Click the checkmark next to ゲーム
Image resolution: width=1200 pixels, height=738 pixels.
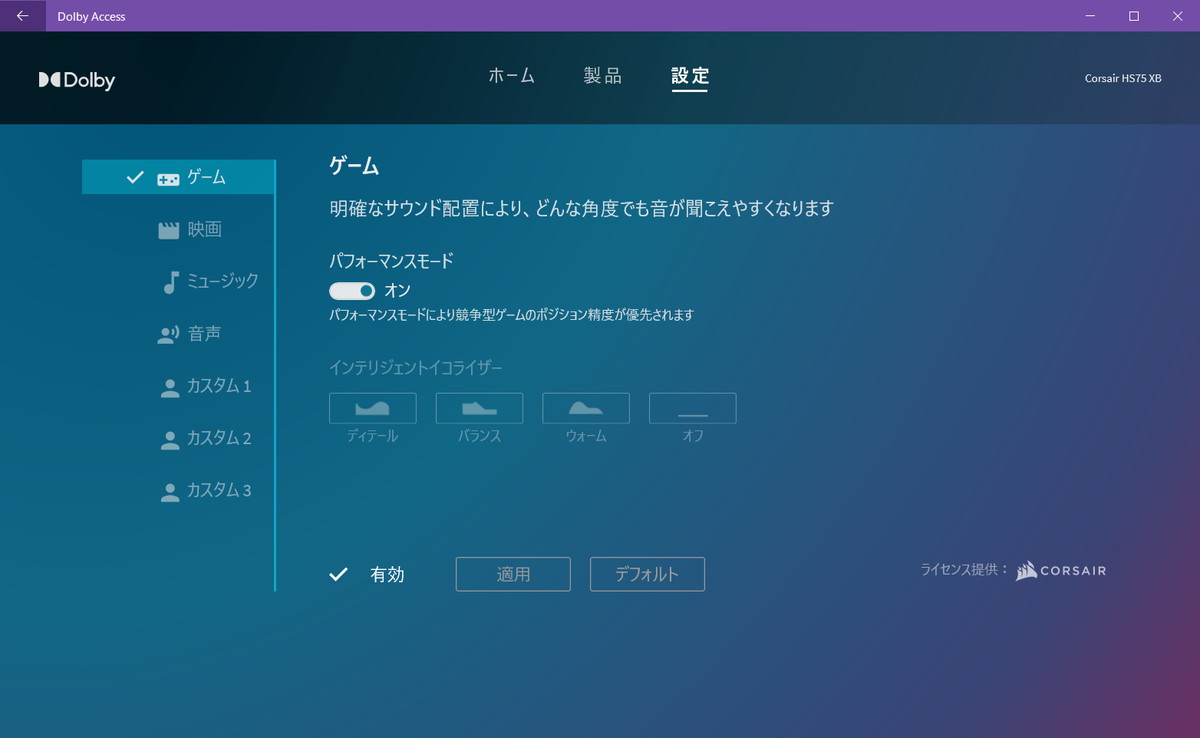click(x=135, y=177)
